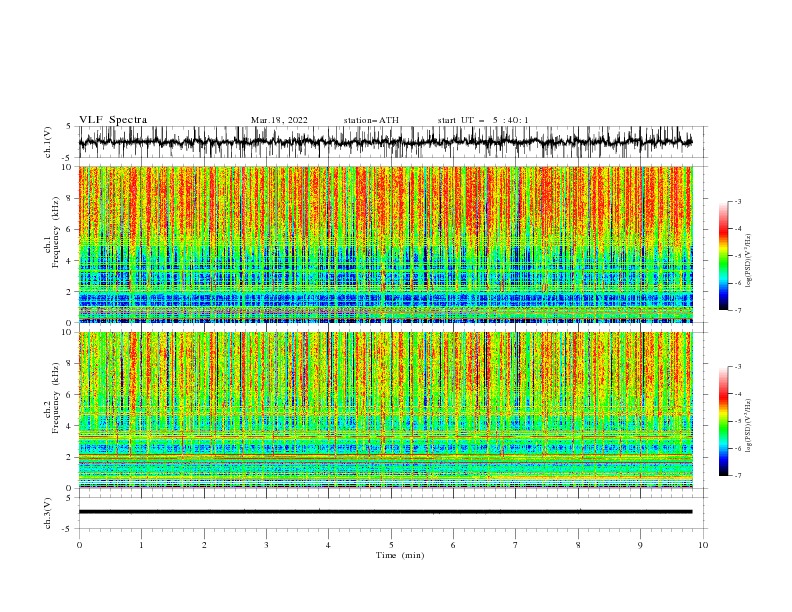Viewport: 792px width, 612px height.
Task: Click inside the ch.1 spectrogram panel
Action: click(385, 244)
